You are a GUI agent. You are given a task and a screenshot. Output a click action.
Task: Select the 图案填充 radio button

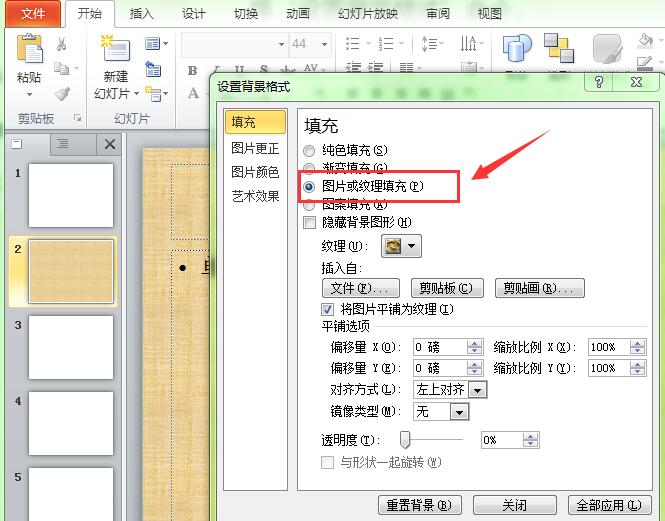pyautogui.click(x=309, y=205)
